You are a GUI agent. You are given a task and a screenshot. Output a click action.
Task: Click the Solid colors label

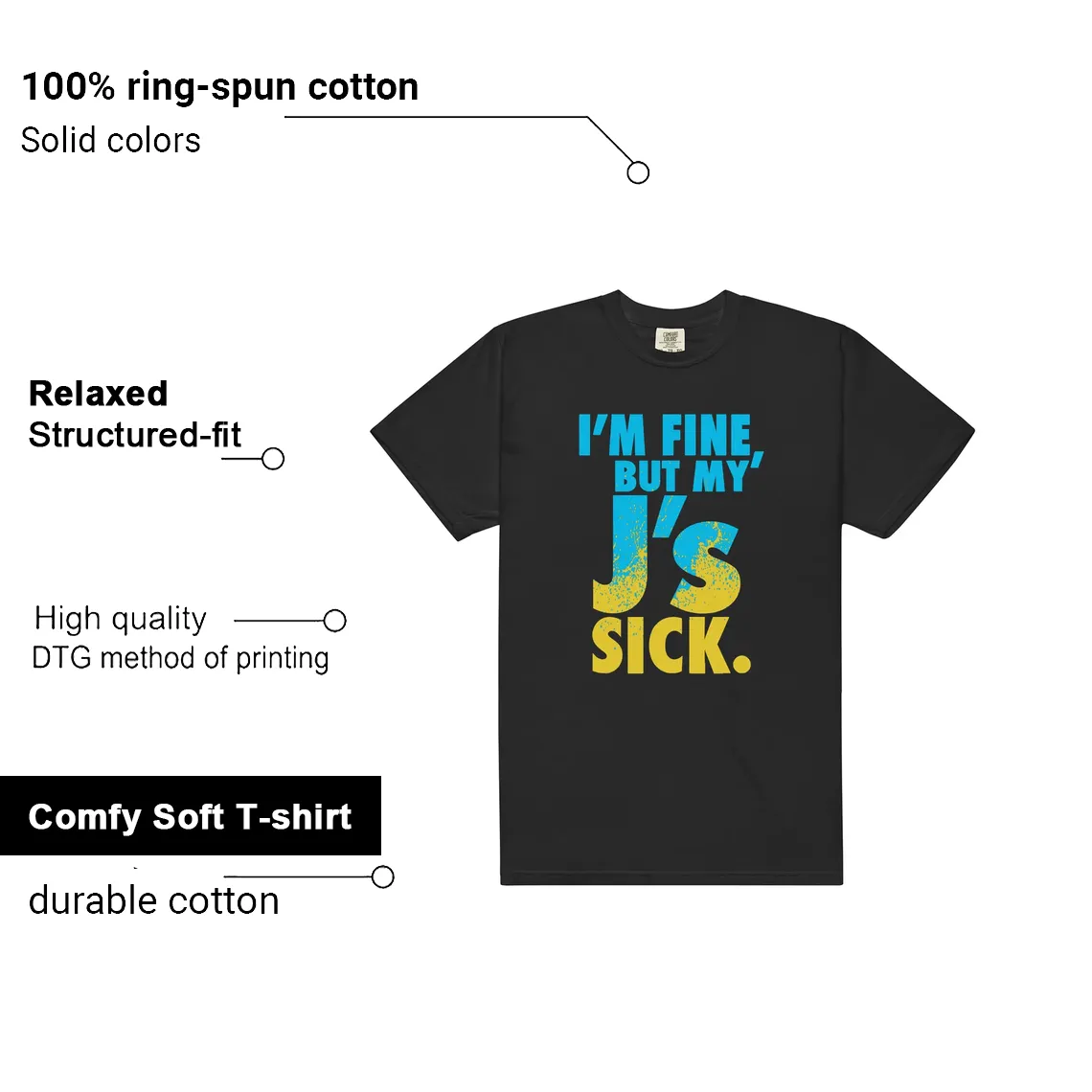111,140
